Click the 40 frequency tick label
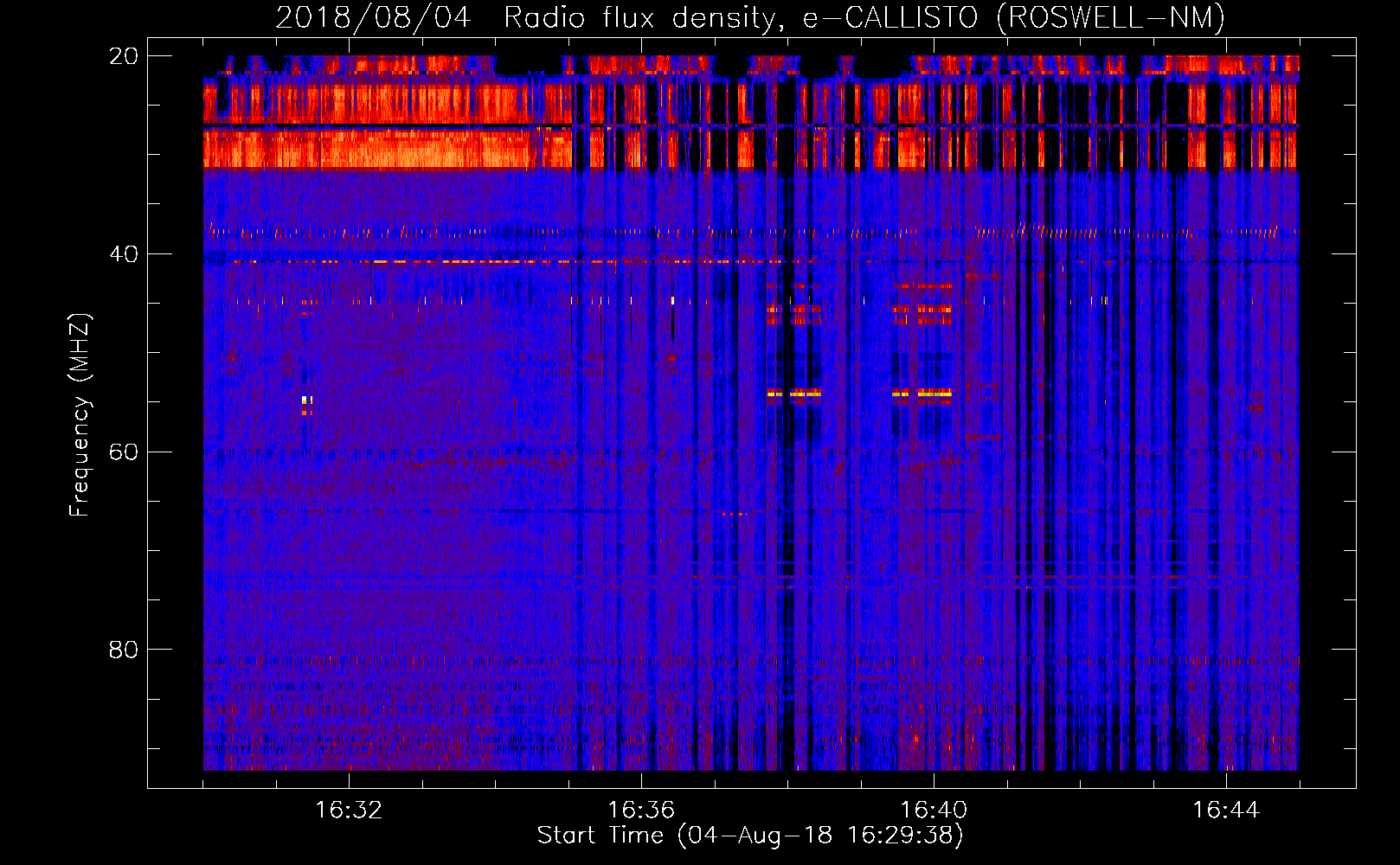The width and height of the screenshot is (1400, 865). [x=123, y=254]
